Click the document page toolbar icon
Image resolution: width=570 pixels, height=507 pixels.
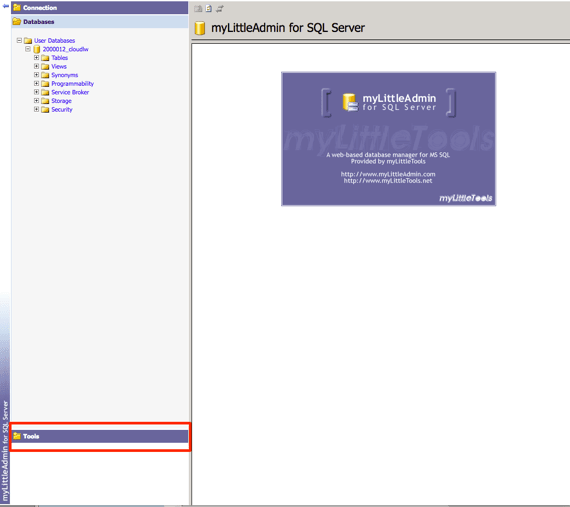pos(209,8)
